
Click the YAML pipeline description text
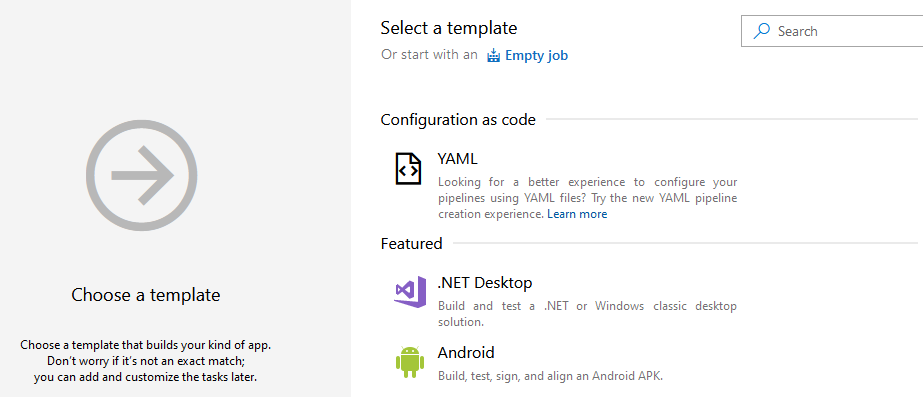point(587,198)
